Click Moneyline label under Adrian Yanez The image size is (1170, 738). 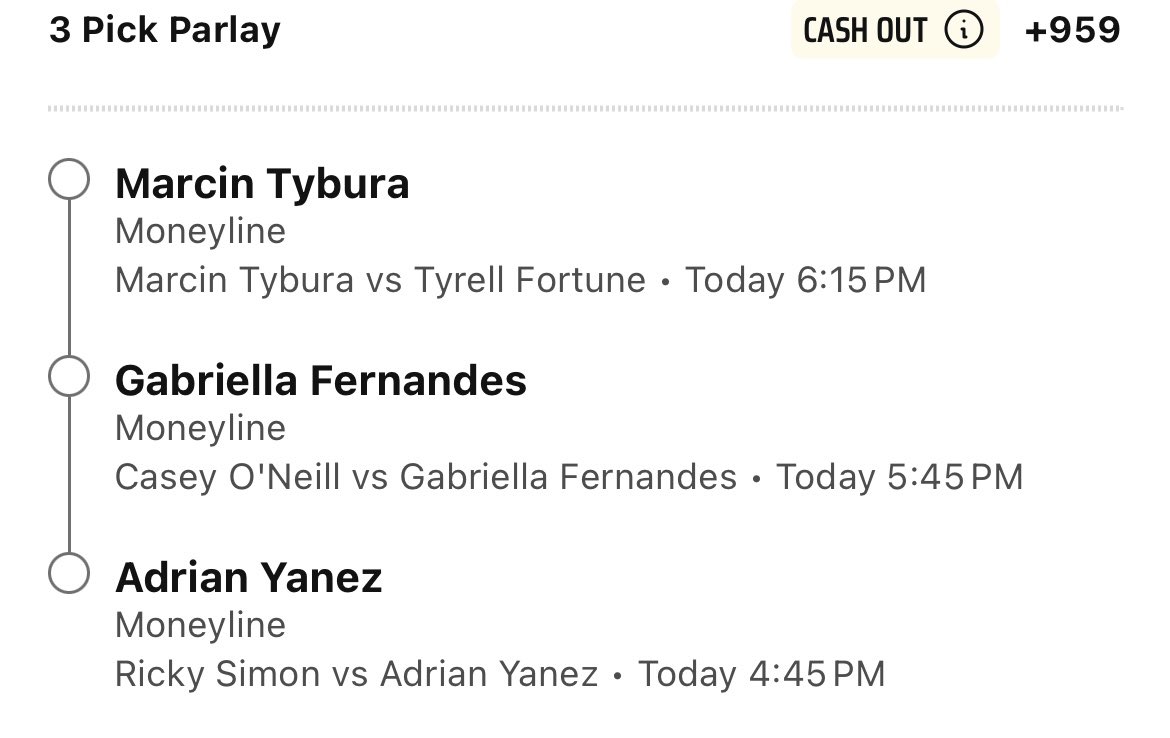[x=200, y=625]
